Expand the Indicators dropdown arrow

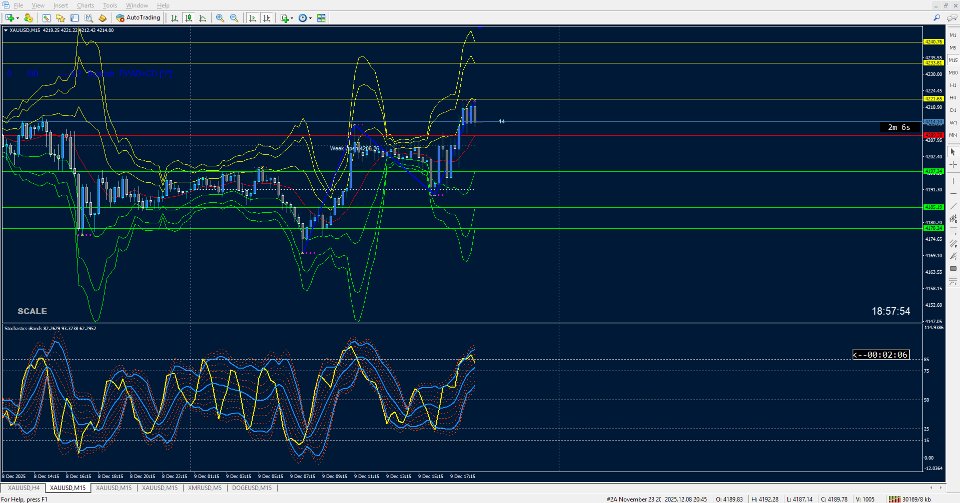(293, 18)
